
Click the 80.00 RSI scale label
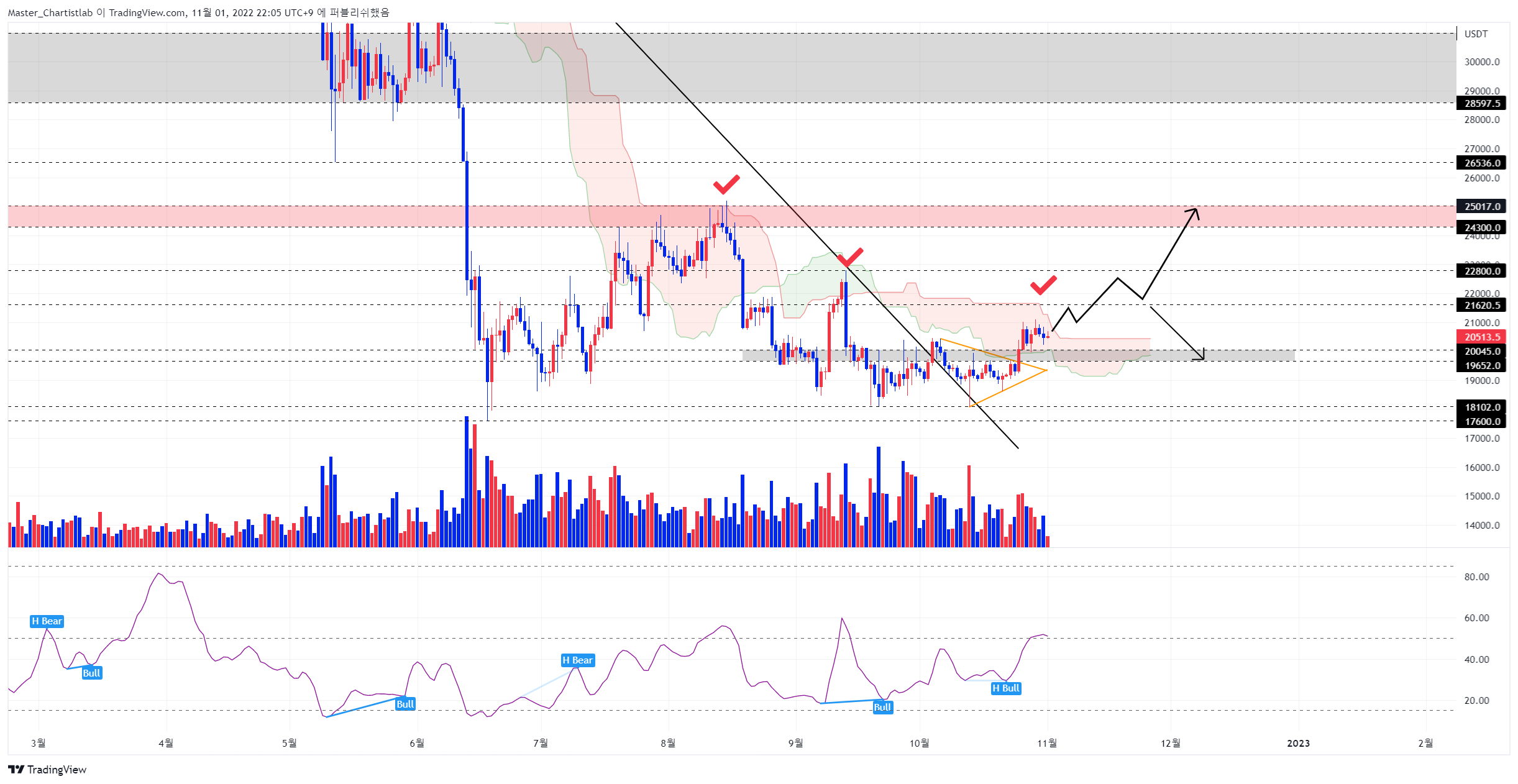[x=1476, y=577]
